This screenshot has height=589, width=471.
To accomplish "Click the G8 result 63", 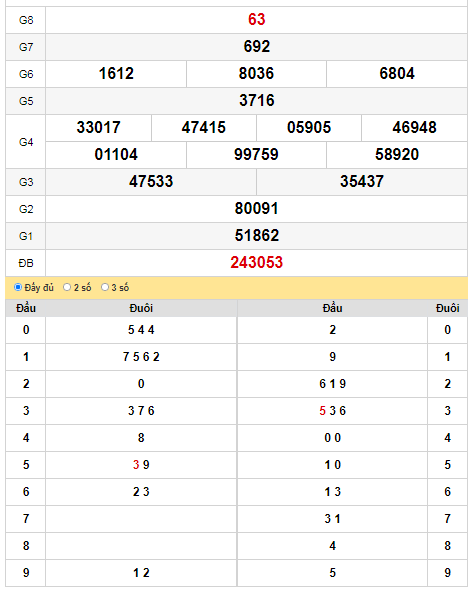I will tap(257, 20).
